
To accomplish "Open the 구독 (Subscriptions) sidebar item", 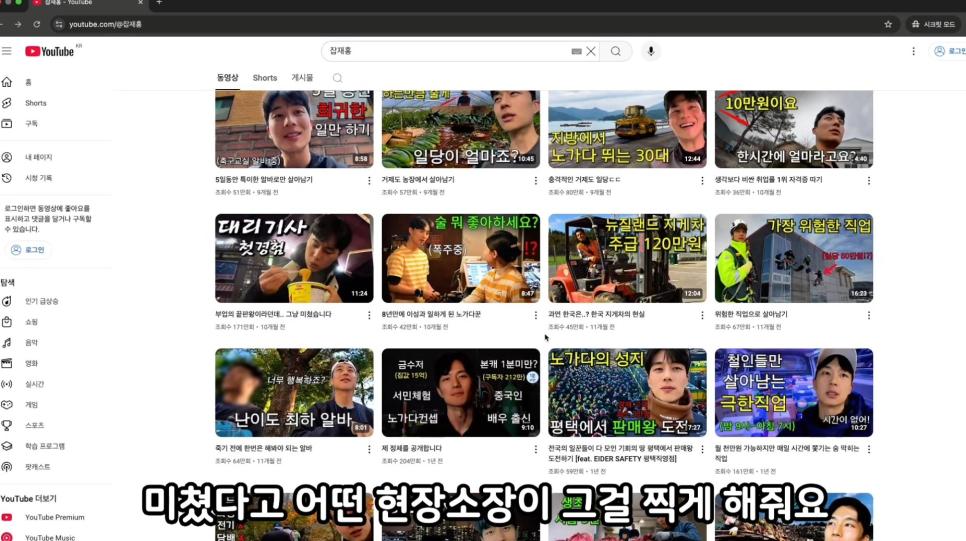I will [31, 123].
